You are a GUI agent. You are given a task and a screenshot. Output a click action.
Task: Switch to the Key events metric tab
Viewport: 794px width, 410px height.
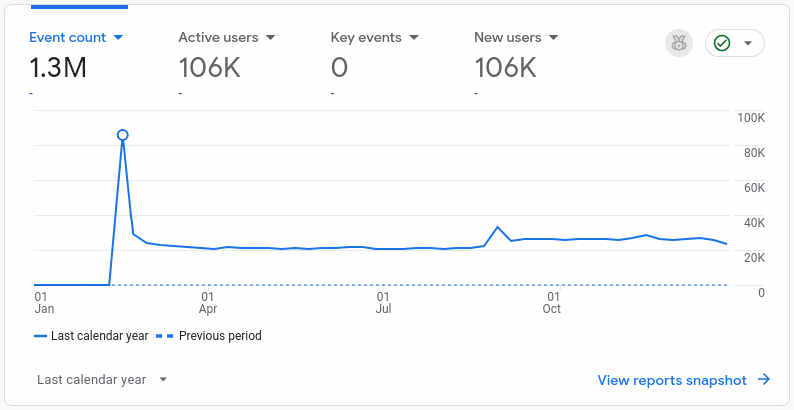[366, 38]
